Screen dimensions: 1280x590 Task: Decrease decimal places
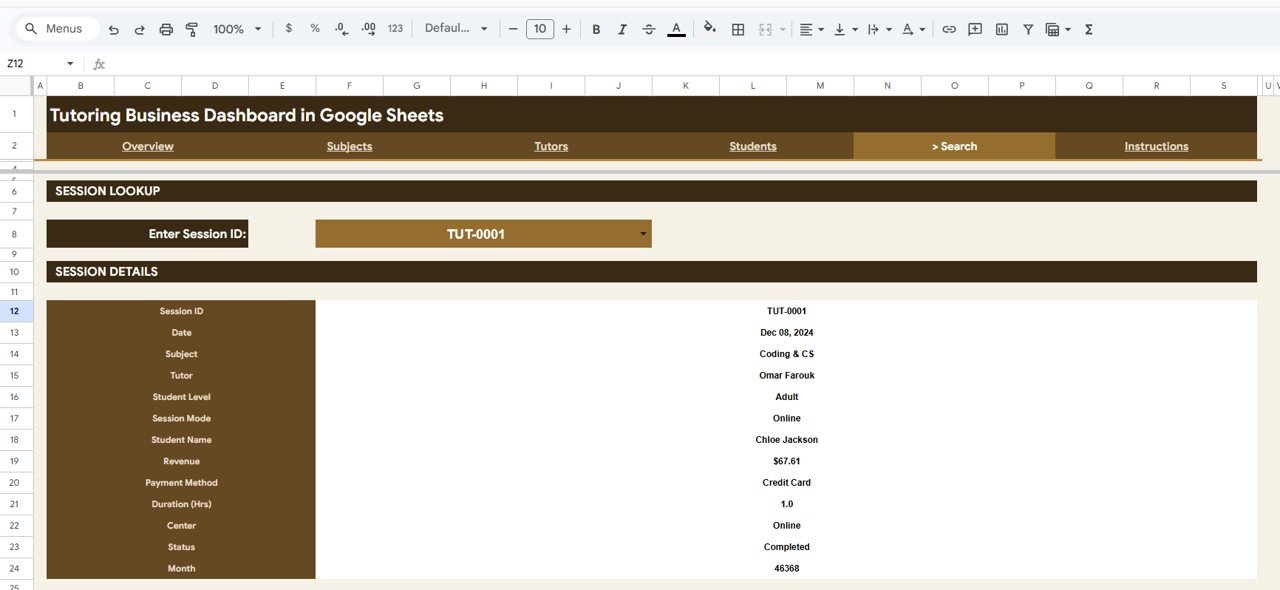(341, 29)
